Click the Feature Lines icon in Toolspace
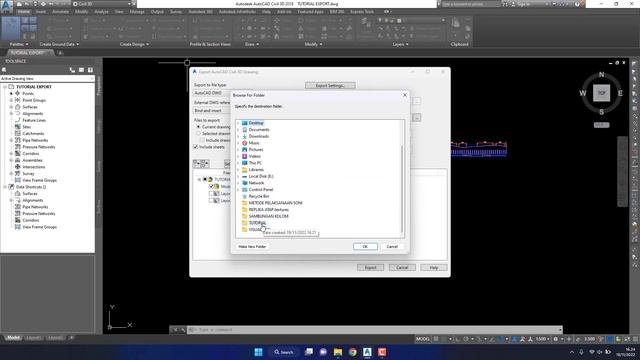The height and width of the screenshot is (360, 640). [18, 120]
